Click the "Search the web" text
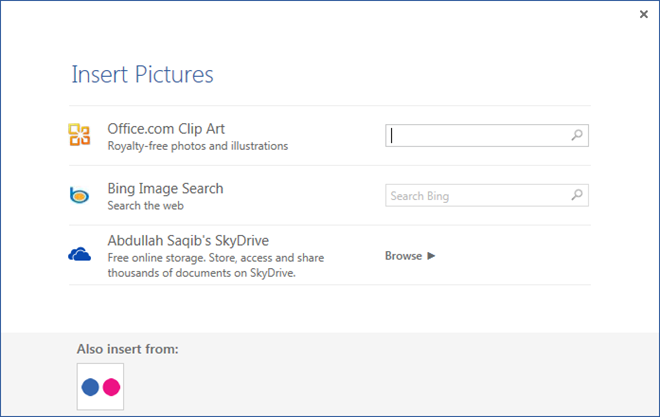660x417 pixels. 146,206
